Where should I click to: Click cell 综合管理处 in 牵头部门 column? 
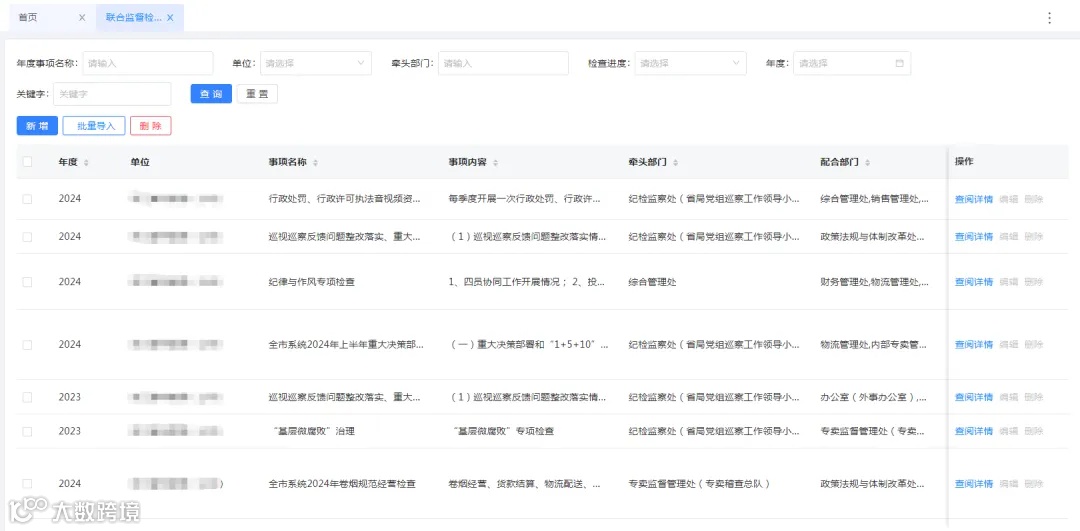coord(652,282)
